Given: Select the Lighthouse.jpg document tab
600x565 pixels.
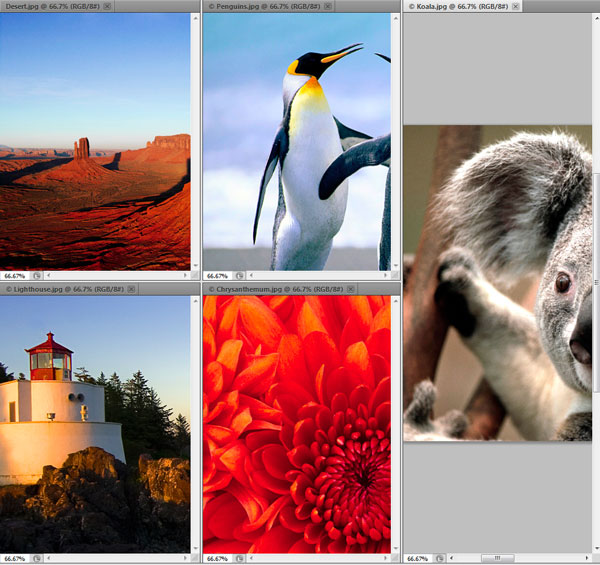Looking at the screenshot, I should [58, 289].
